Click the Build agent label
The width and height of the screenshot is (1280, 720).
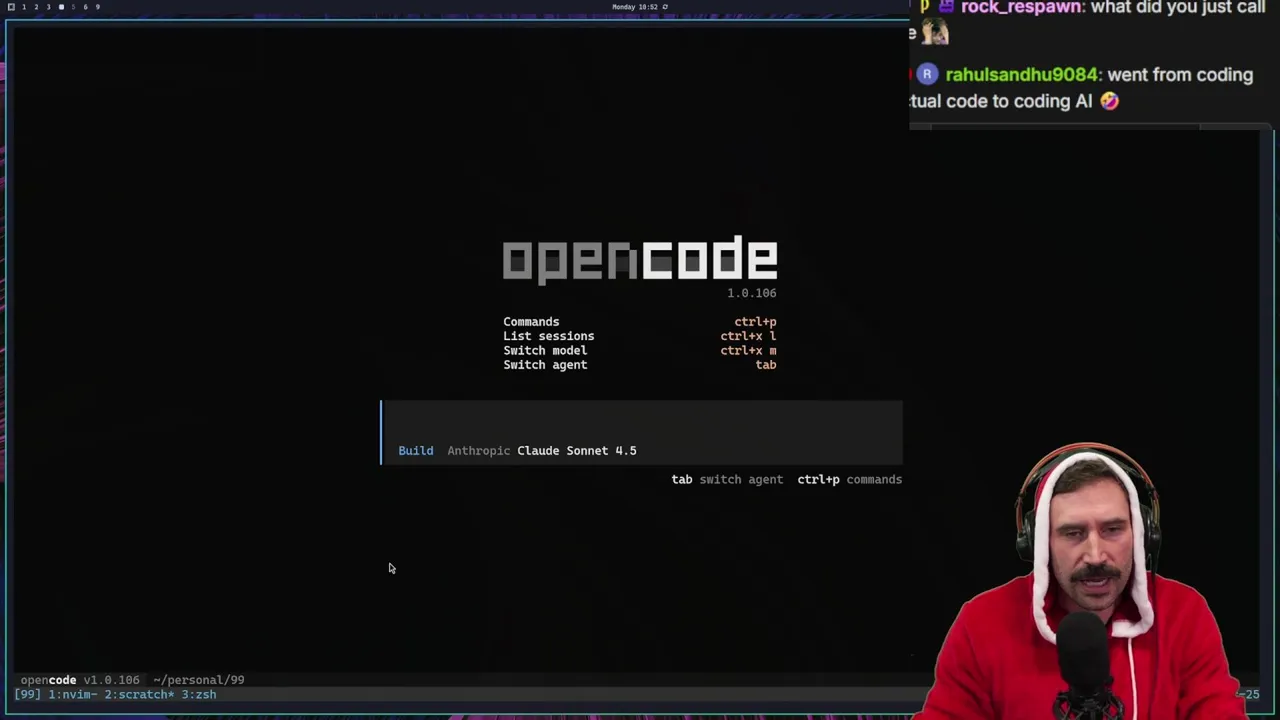tap(416, 451)
